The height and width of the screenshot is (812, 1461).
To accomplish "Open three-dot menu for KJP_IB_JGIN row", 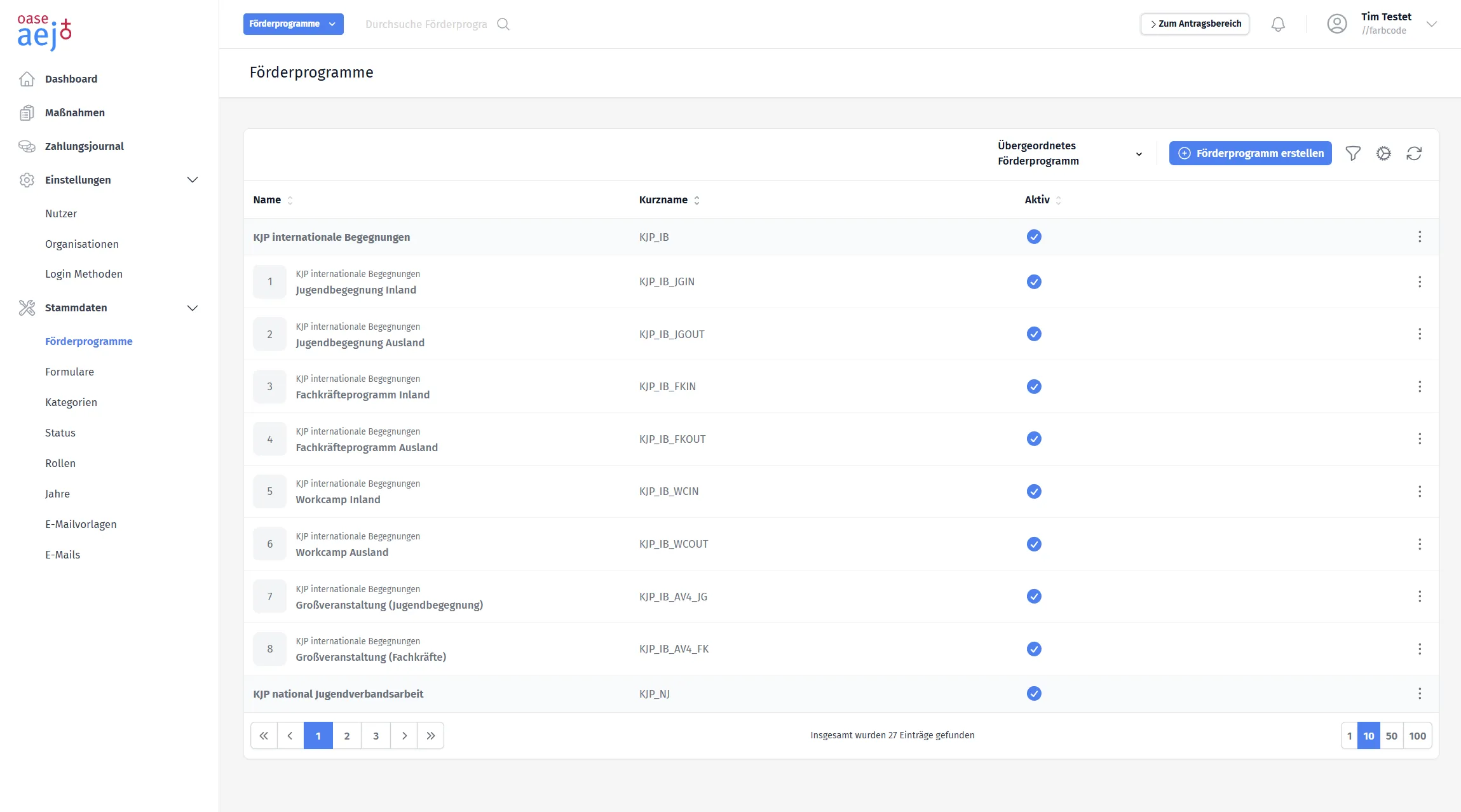I will pyautogui.click(x=1420, y=281).
